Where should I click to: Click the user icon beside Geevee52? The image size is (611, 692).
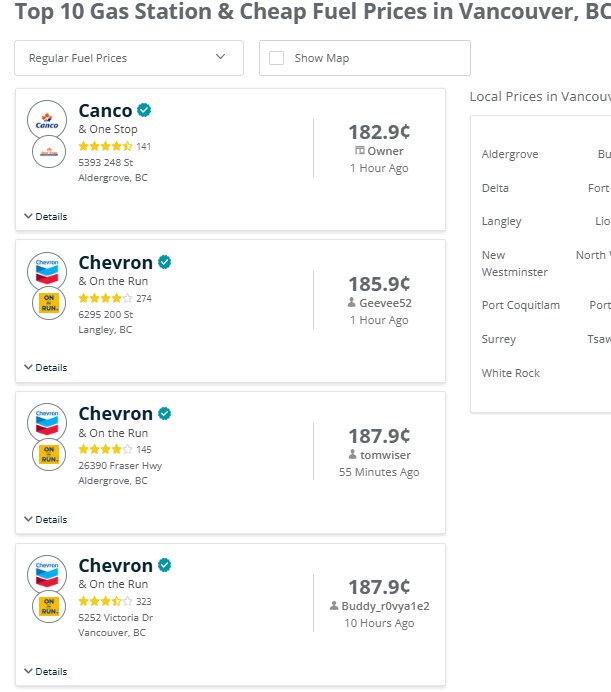352,302
